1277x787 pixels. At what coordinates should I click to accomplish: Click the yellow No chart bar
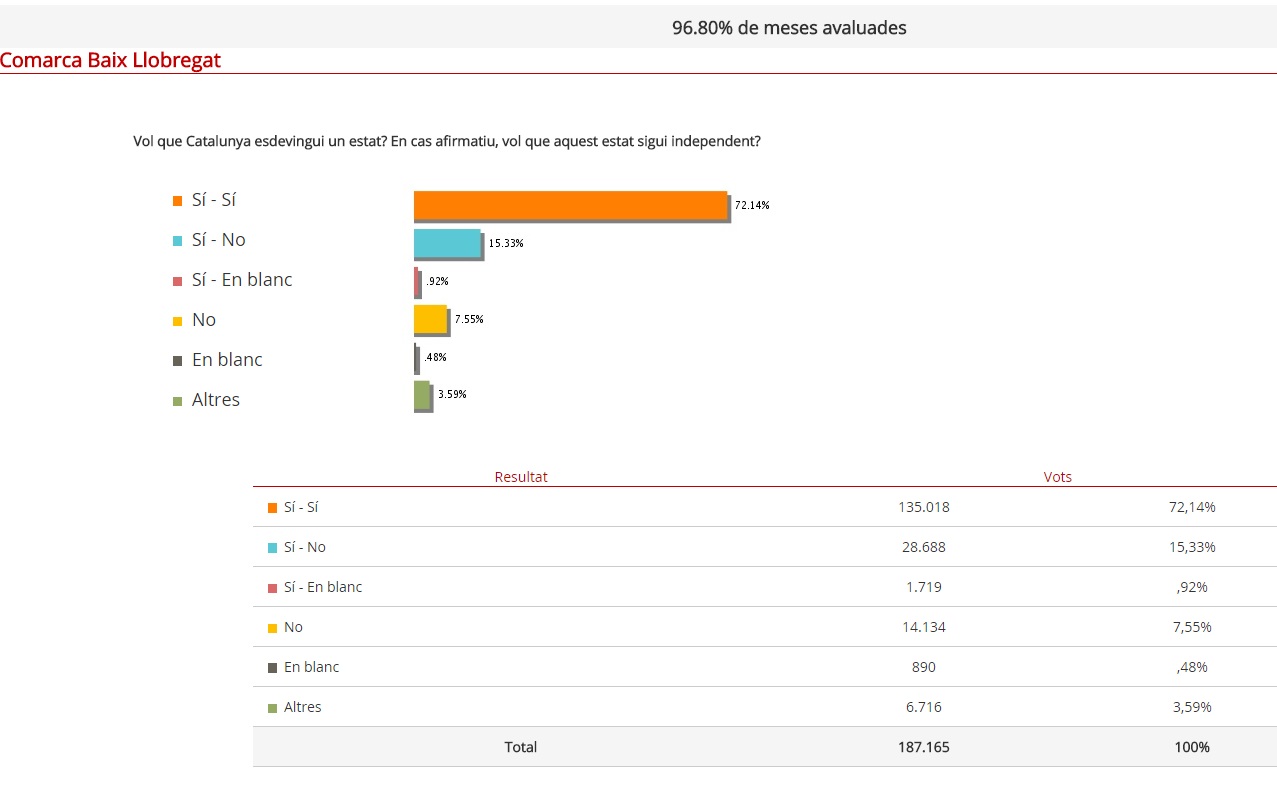pos(430,319)
